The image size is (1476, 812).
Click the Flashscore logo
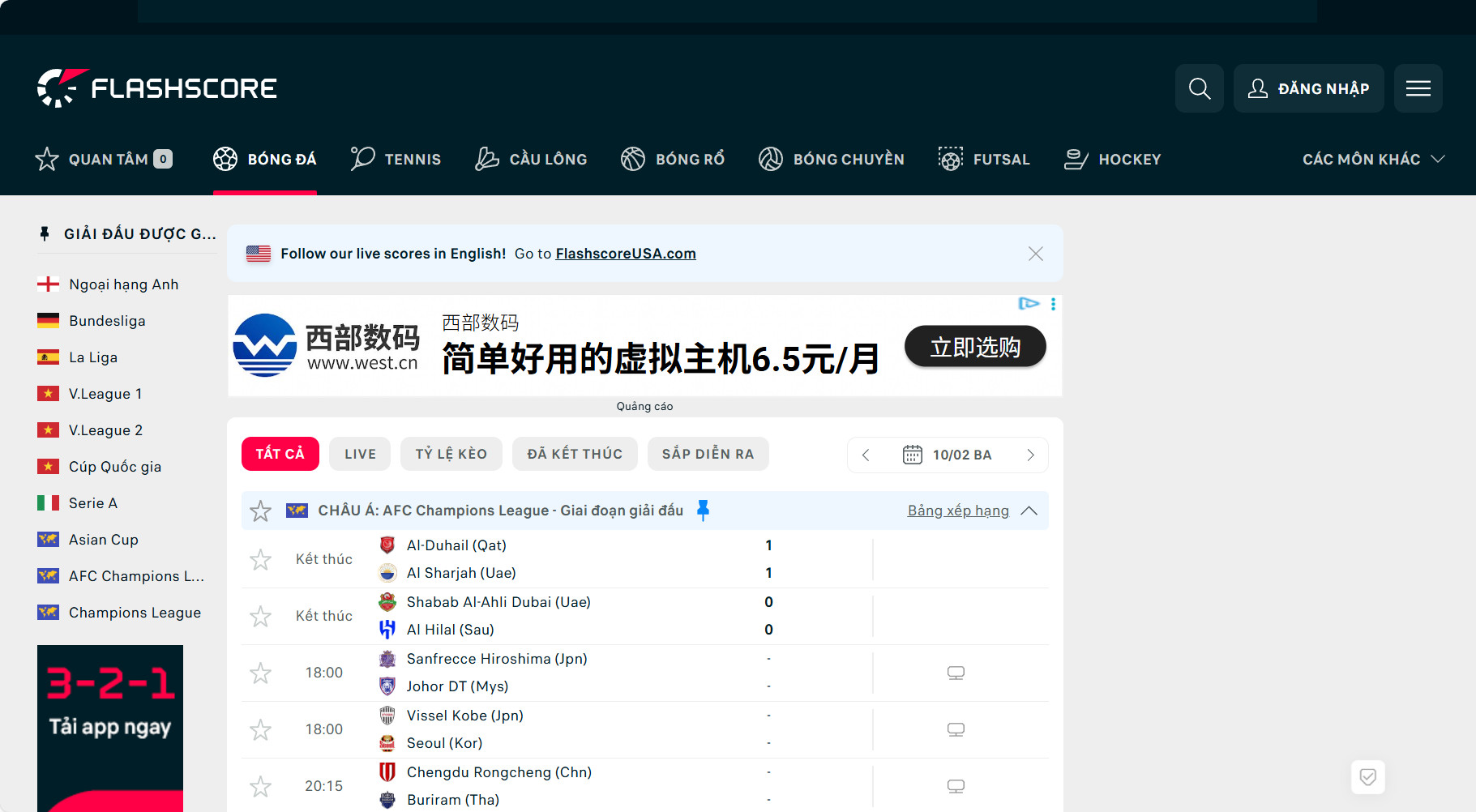[x=157, y=88]
